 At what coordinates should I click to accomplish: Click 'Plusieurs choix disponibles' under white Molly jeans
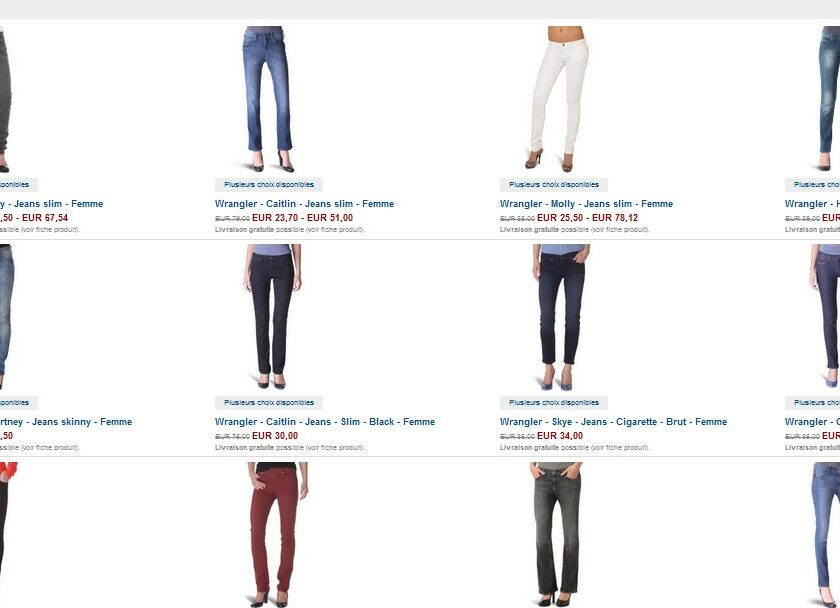tap(554, 185)
